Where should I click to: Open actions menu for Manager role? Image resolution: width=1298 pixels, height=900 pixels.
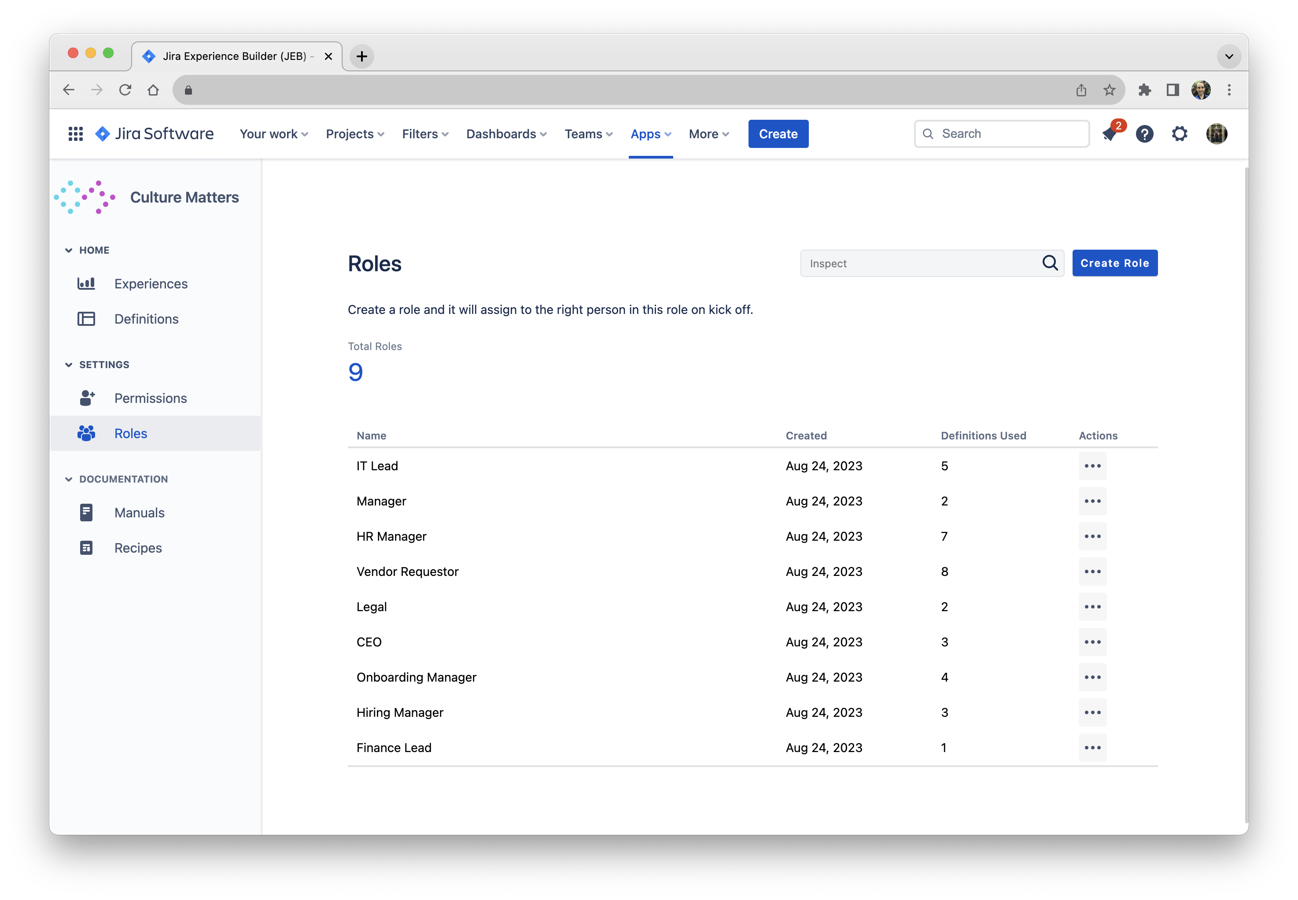pyautogui.click(x=1092, y=501)
